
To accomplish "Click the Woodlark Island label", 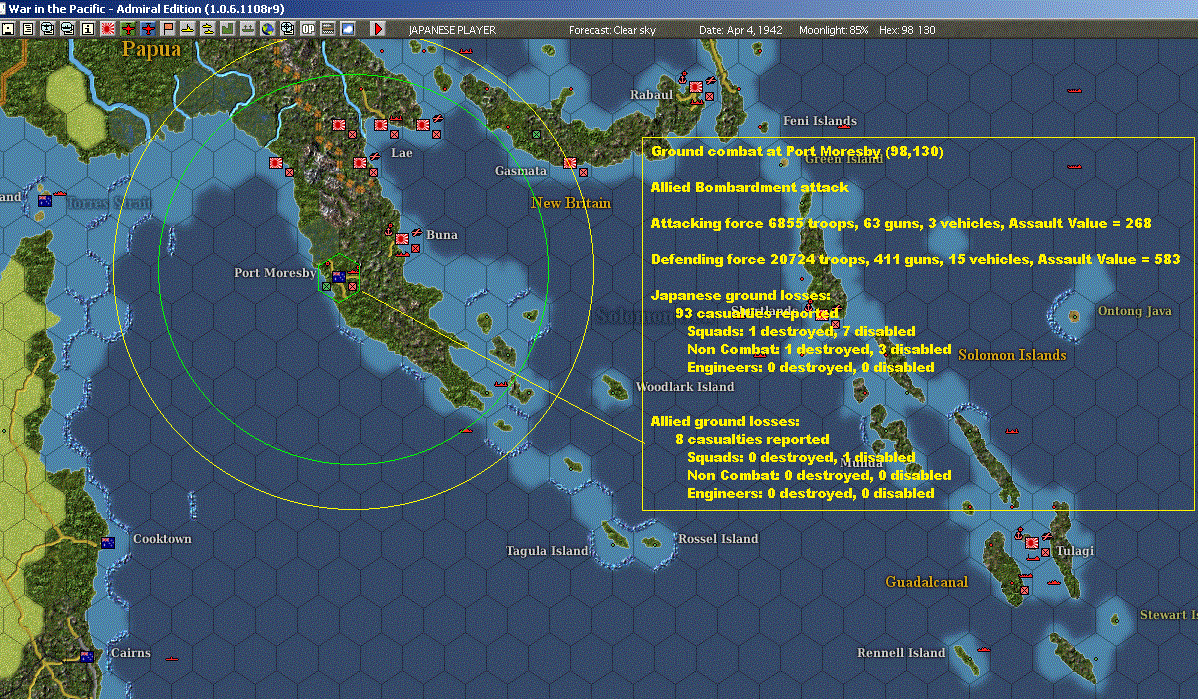I will tap(685, 387).
